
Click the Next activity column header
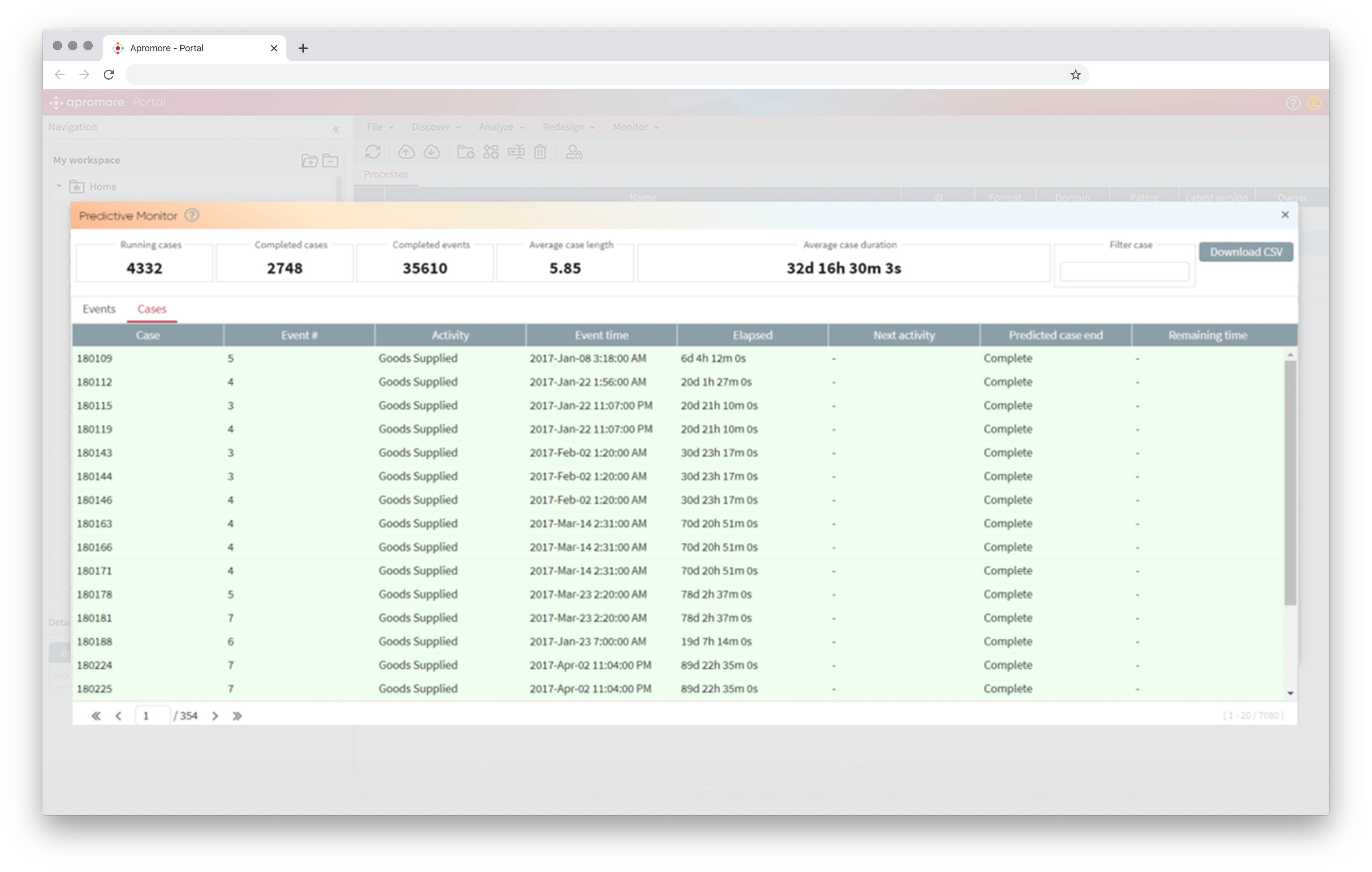click(904, 335)
